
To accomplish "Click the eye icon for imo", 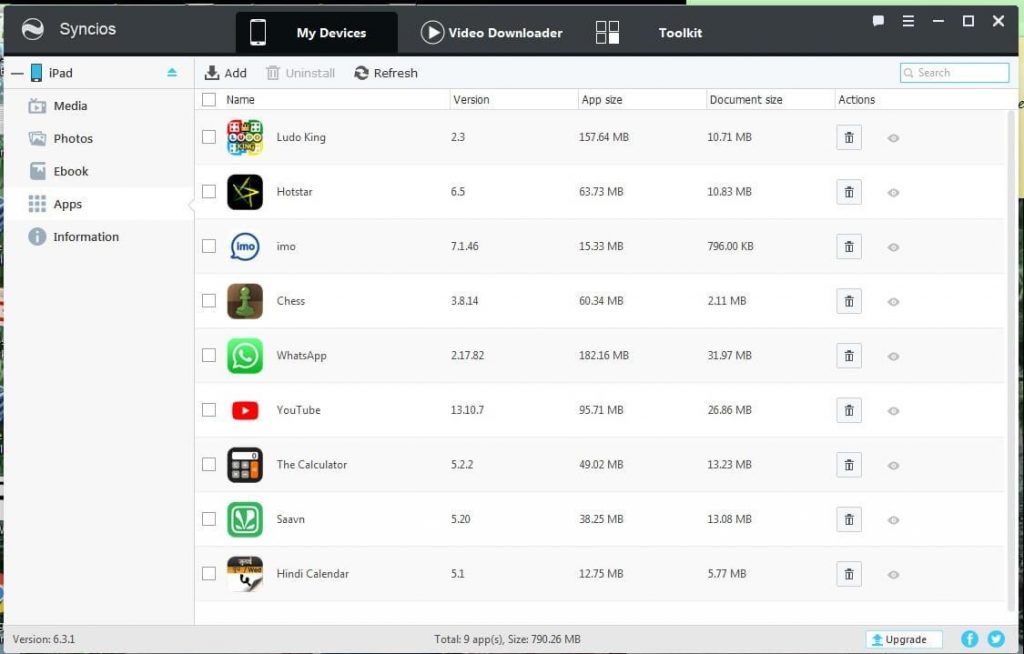I will click(893, 247).
